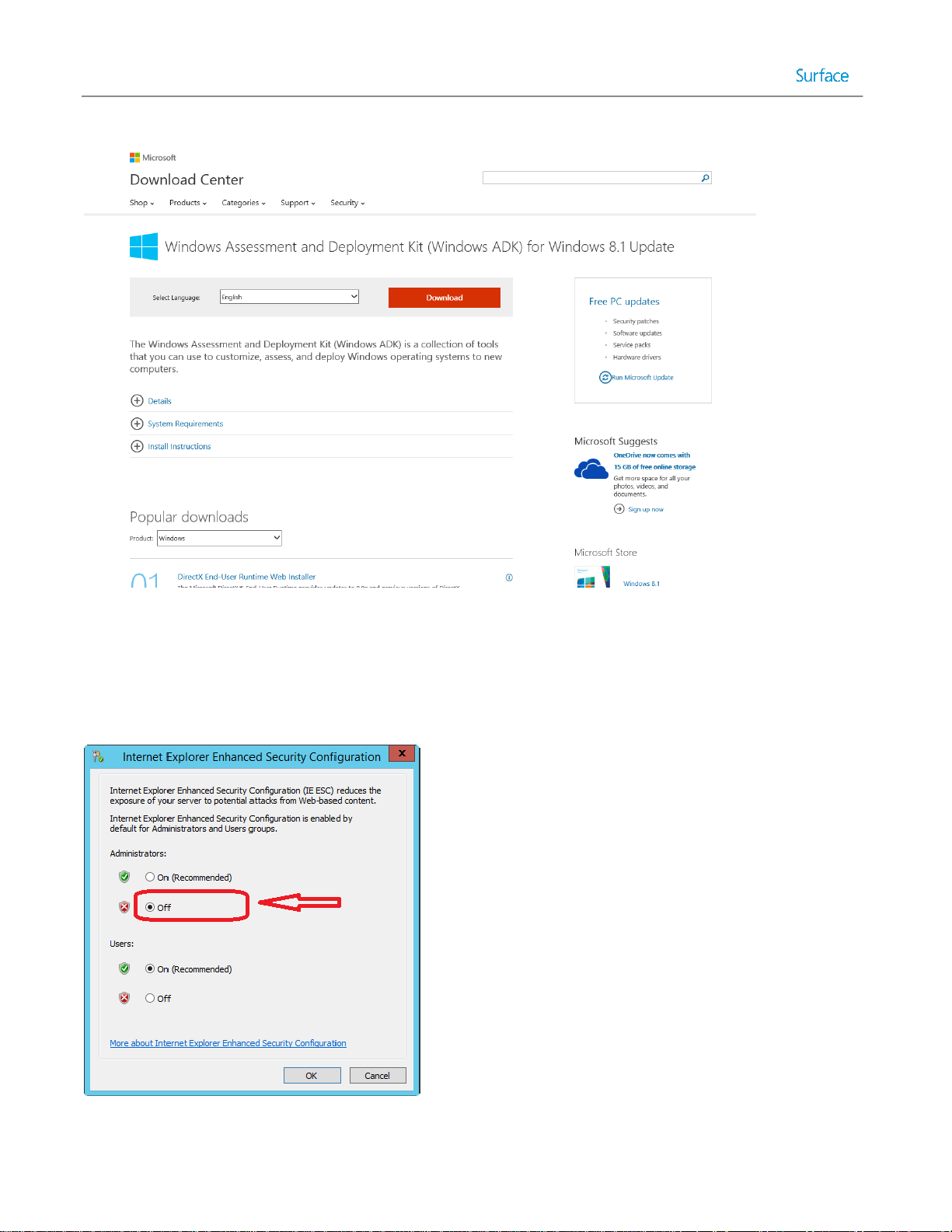Click the search magnifier icon

click(x=705, y=178)
